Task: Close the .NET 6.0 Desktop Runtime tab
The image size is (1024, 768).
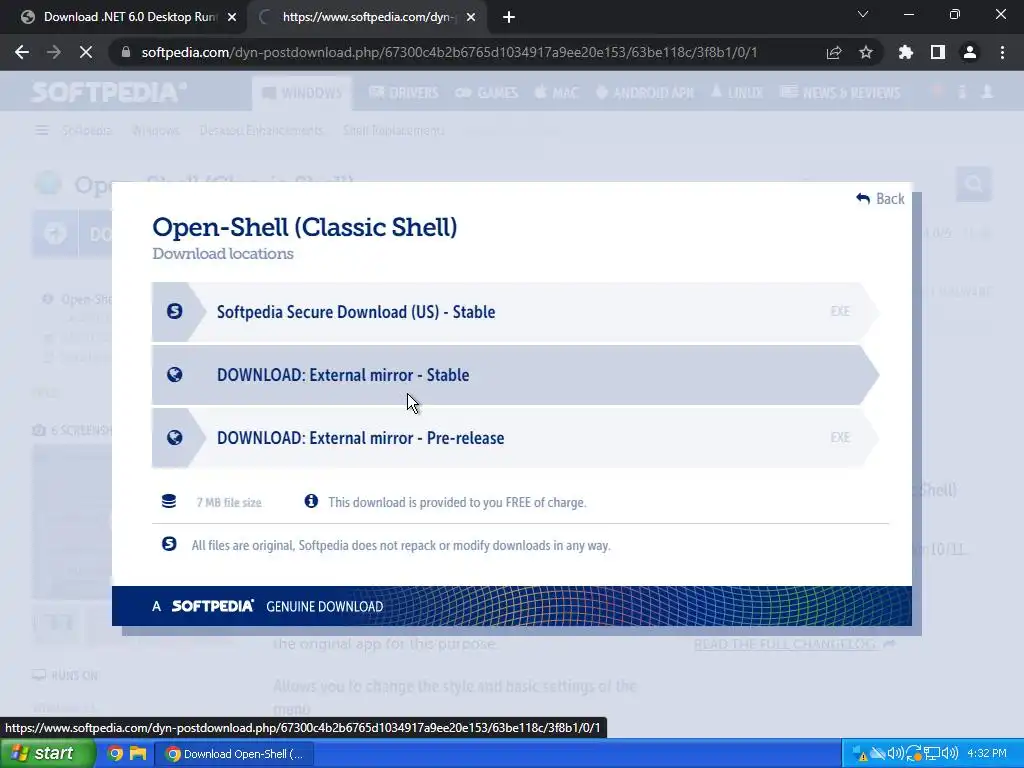Action: pyautogui.click(x=232, y=17)
